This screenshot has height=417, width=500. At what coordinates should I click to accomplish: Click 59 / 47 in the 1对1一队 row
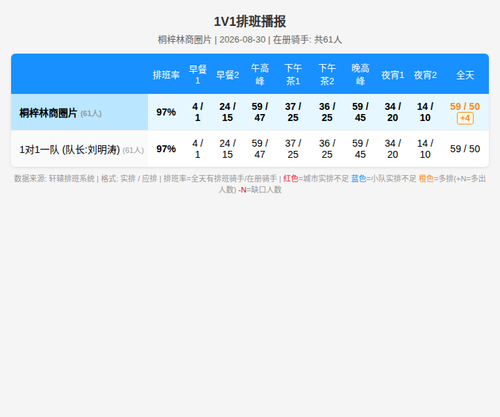(x=260, y=149)
